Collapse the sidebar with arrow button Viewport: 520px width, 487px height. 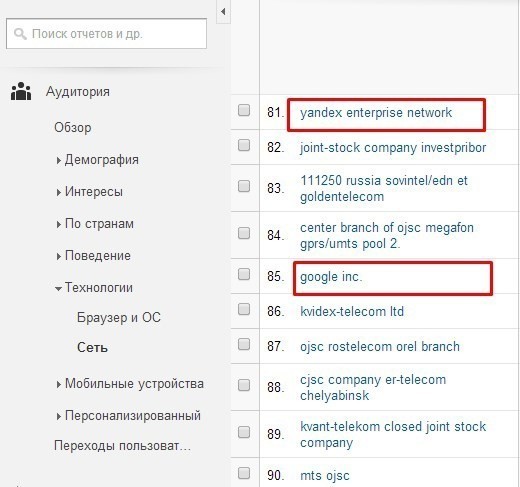[223, 12]
